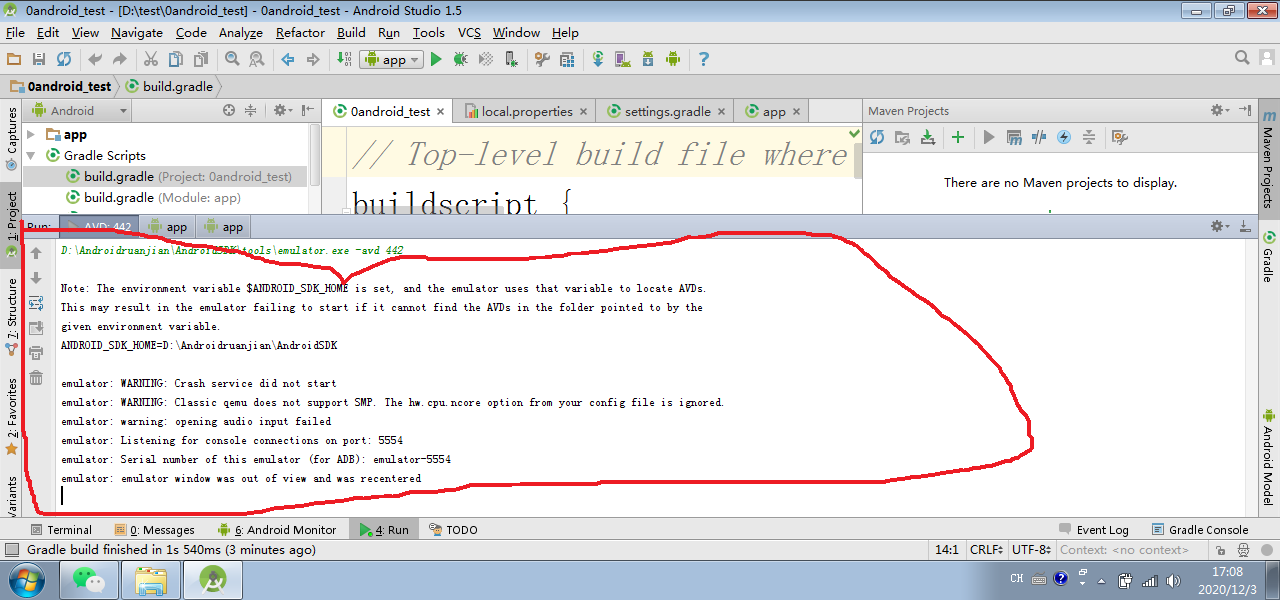1280x600 pixels.
Task: Open Run panel gear settings menu
Action: (1220, 227)
